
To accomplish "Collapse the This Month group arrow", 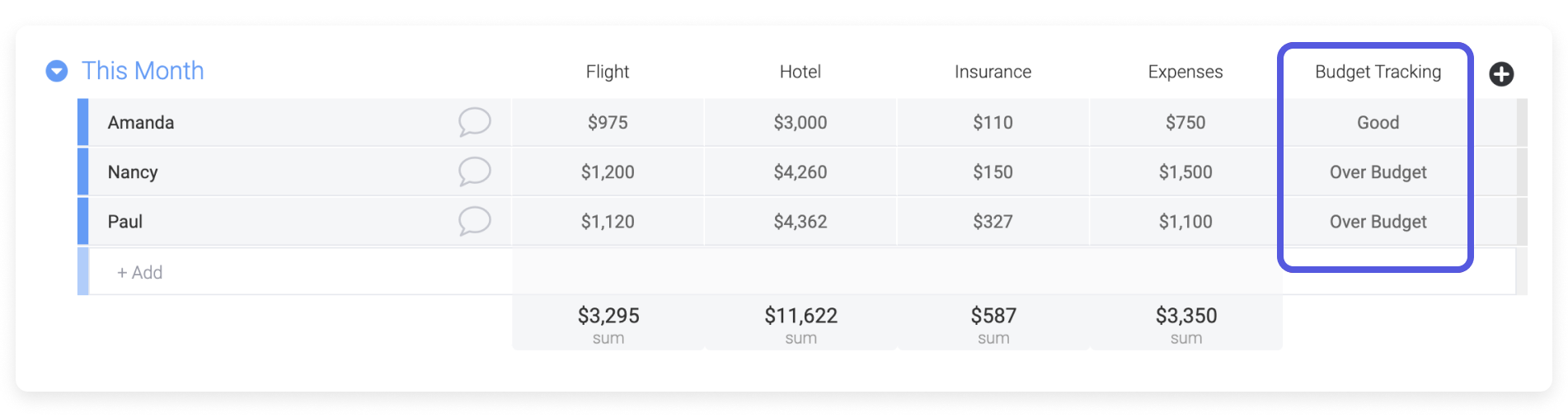I will 57,72.
